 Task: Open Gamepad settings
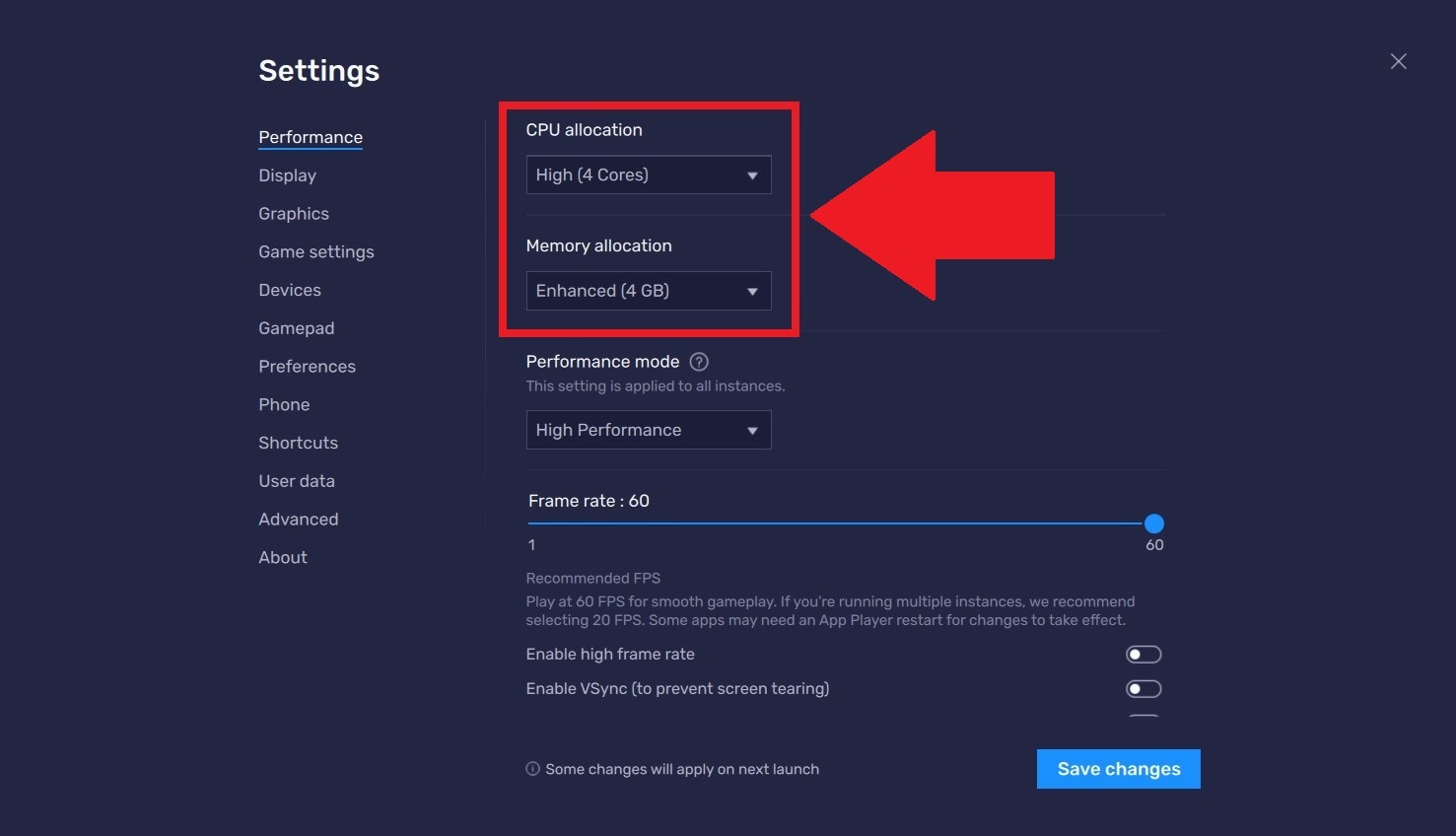point(296,328)
